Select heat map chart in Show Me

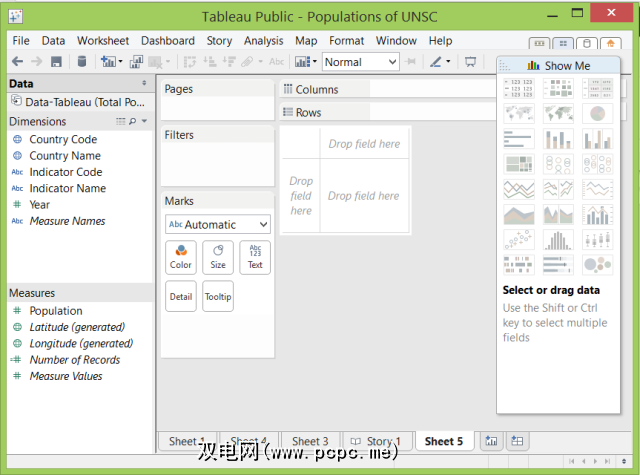tap(558, 88)
